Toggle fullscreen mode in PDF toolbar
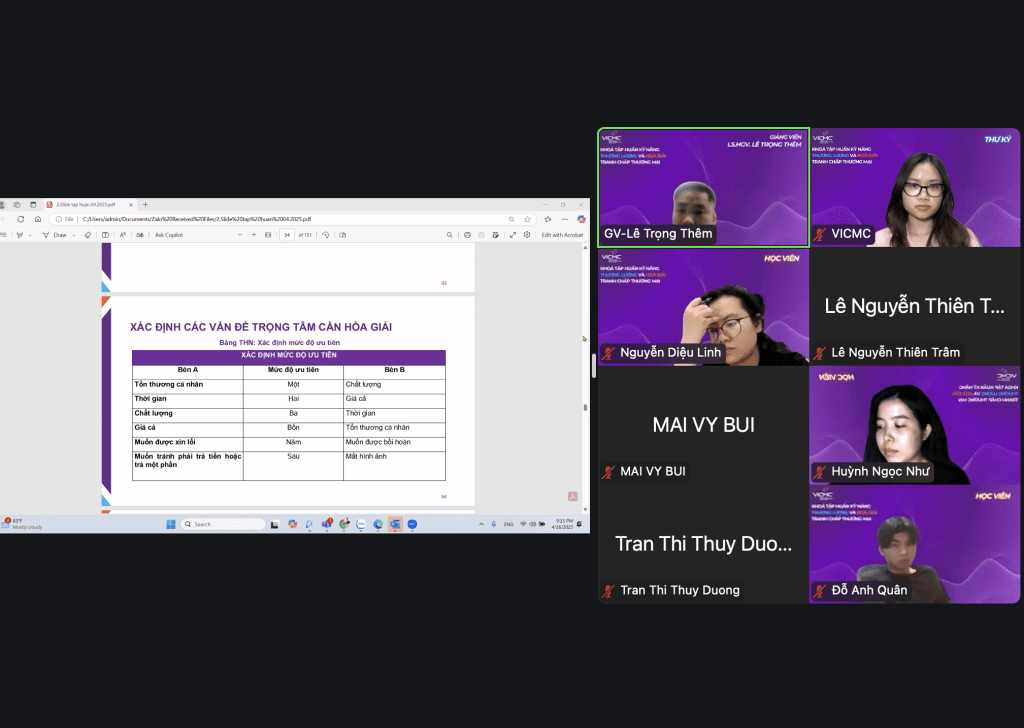This screenshot has width=1024, height=728. (x=513, y=235)
